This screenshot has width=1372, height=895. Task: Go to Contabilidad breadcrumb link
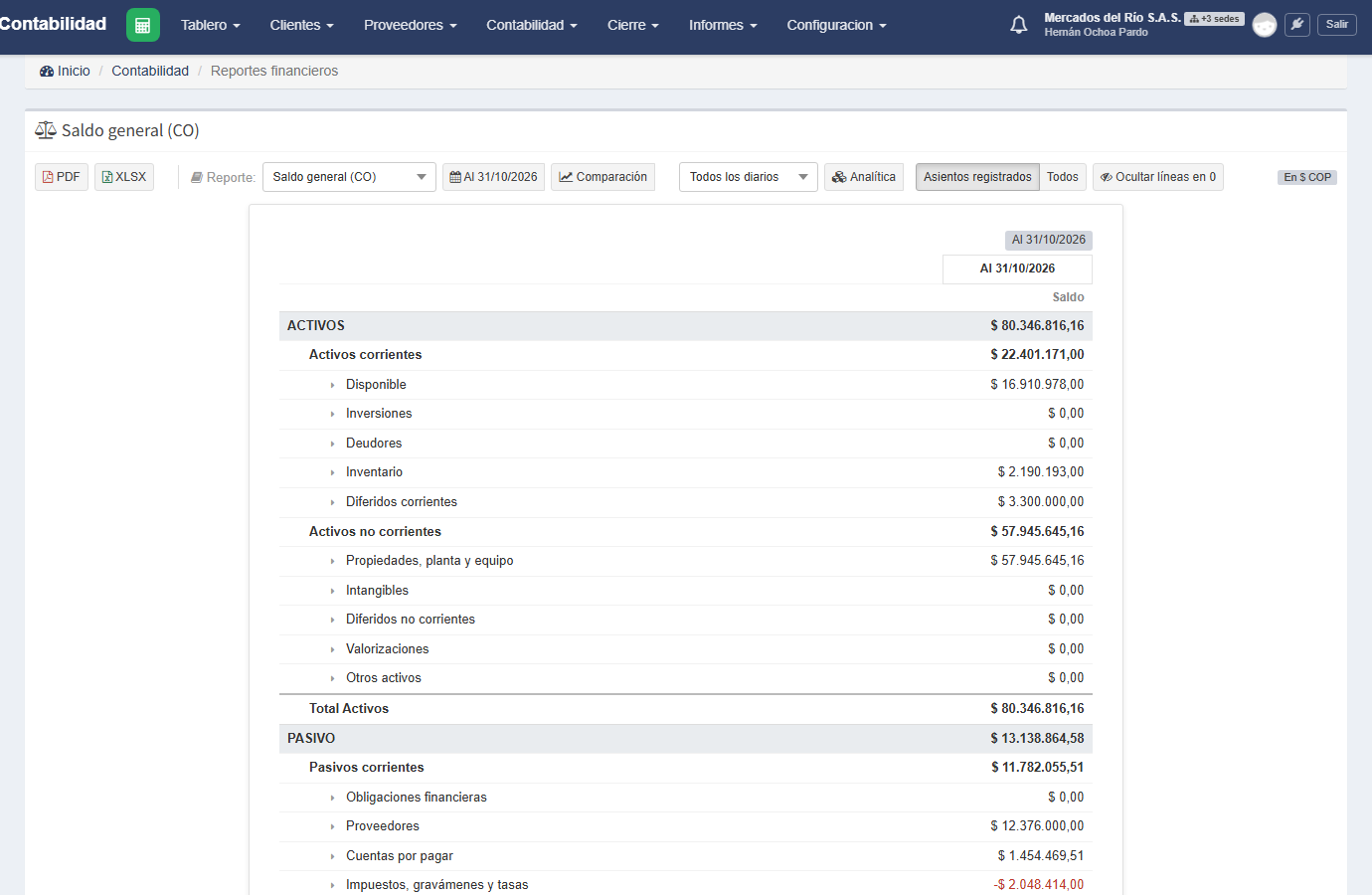[150, 71]
